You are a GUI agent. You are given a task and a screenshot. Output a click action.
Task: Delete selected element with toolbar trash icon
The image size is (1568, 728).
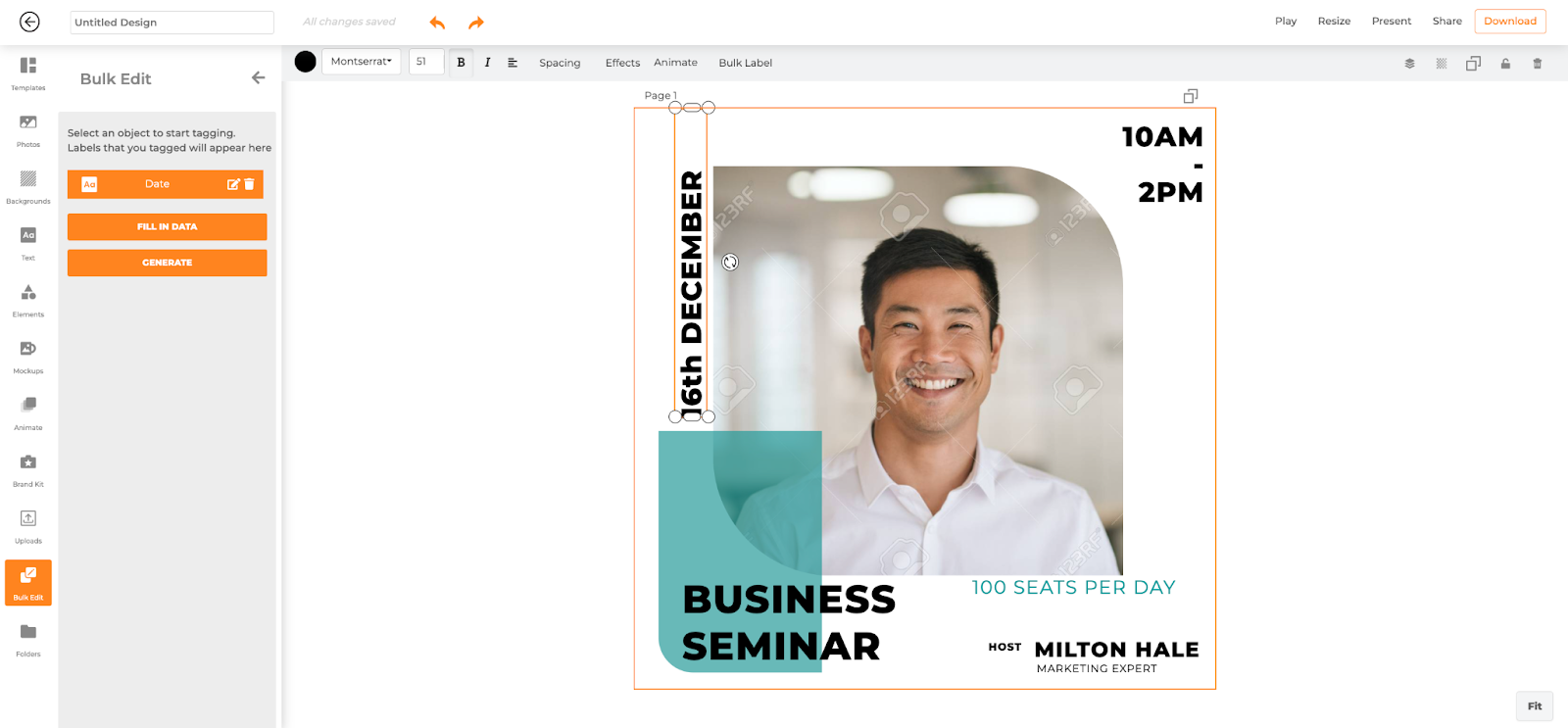(x=1537, y=64)
